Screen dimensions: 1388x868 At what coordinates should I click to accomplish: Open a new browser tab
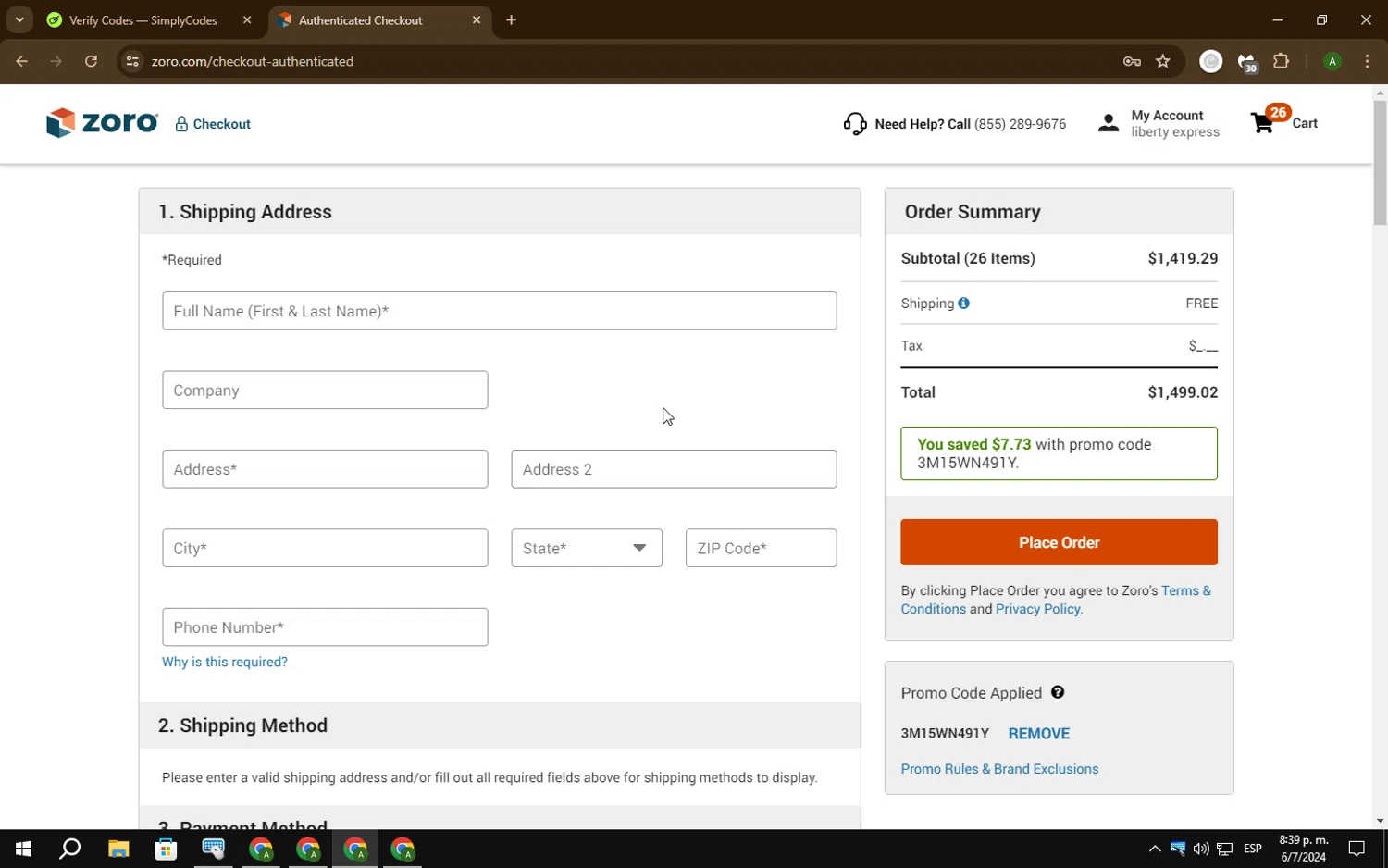tap(511, 19)
